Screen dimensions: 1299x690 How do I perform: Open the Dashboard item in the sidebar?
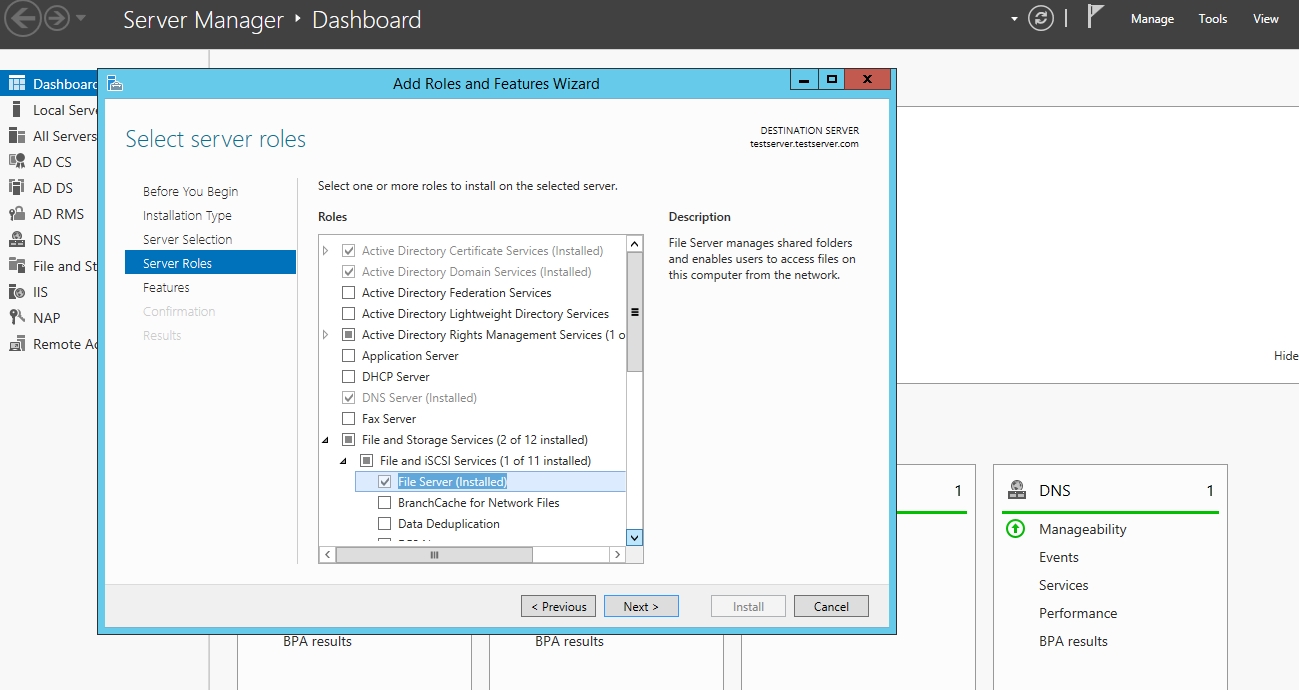coord(49,84)
